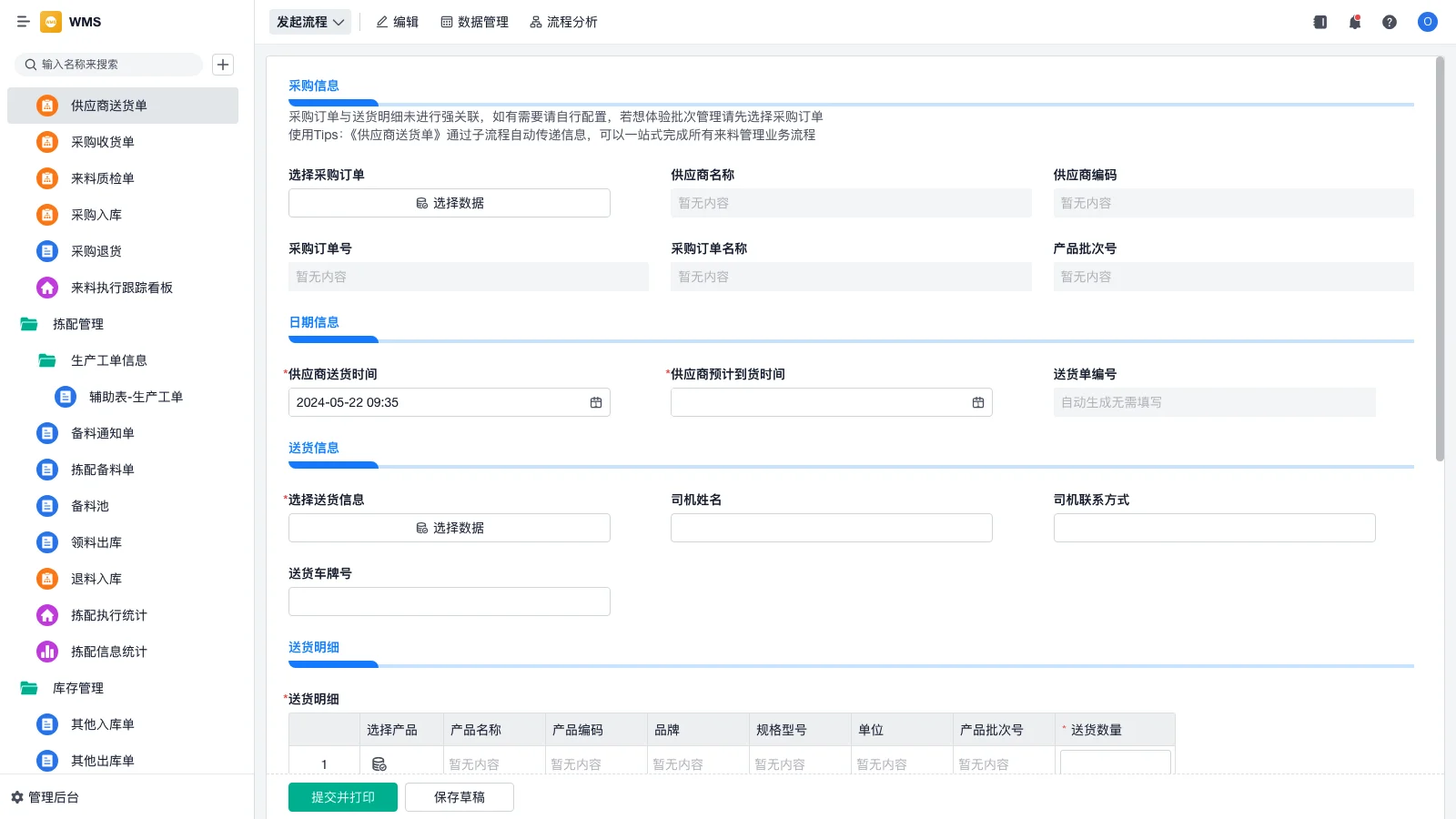This screenshot has height=819, width=1456.
Task: Open the user avatar menu
Action: click(x=1428, y=22)
